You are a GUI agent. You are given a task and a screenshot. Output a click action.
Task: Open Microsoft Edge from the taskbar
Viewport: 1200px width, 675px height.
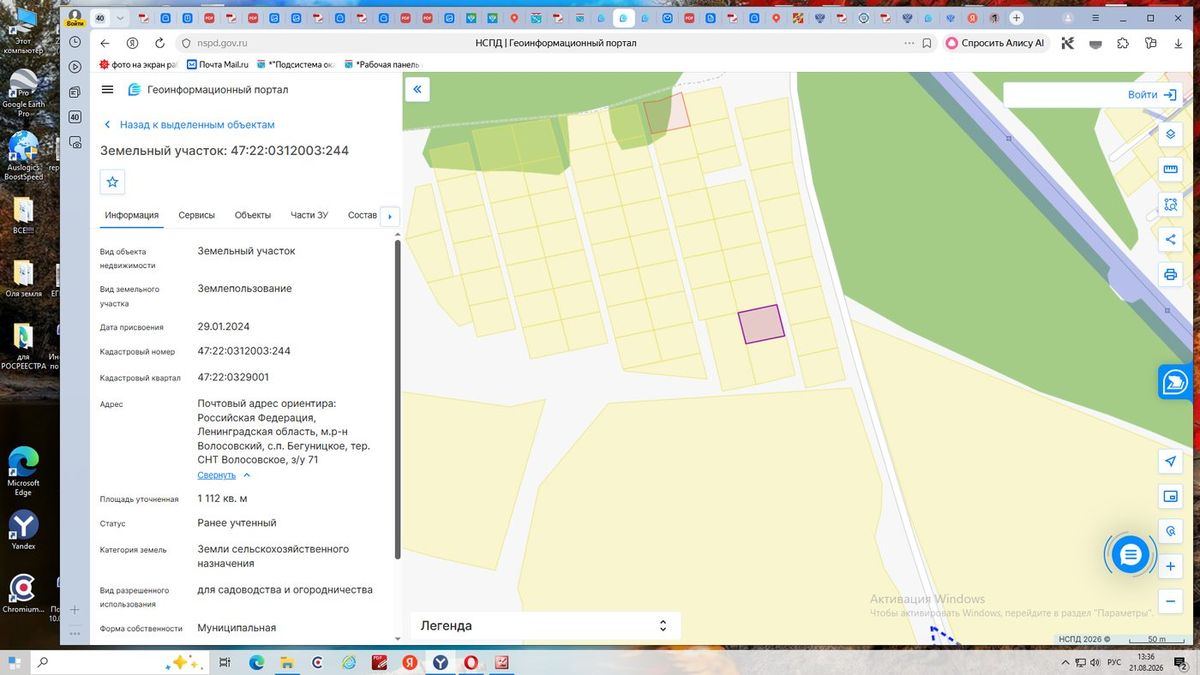point(256,662)
